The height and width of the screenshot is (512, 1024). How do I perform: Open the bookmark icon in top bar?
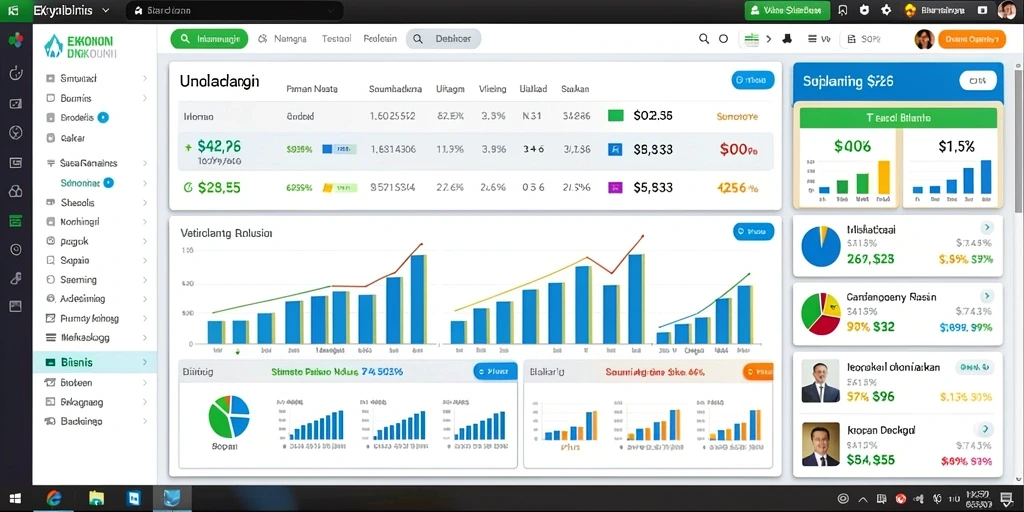(x=842, y=10)
